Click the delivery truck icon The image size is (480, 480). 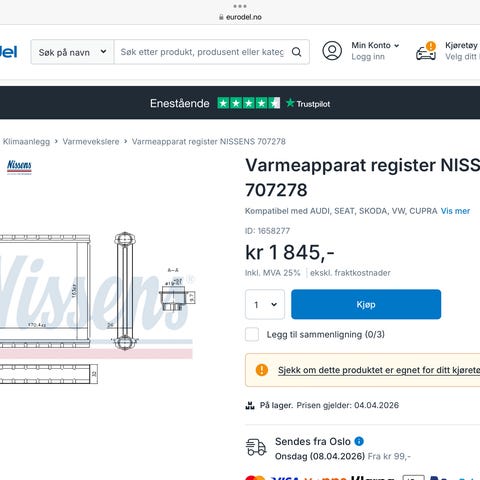coord(256,447)
